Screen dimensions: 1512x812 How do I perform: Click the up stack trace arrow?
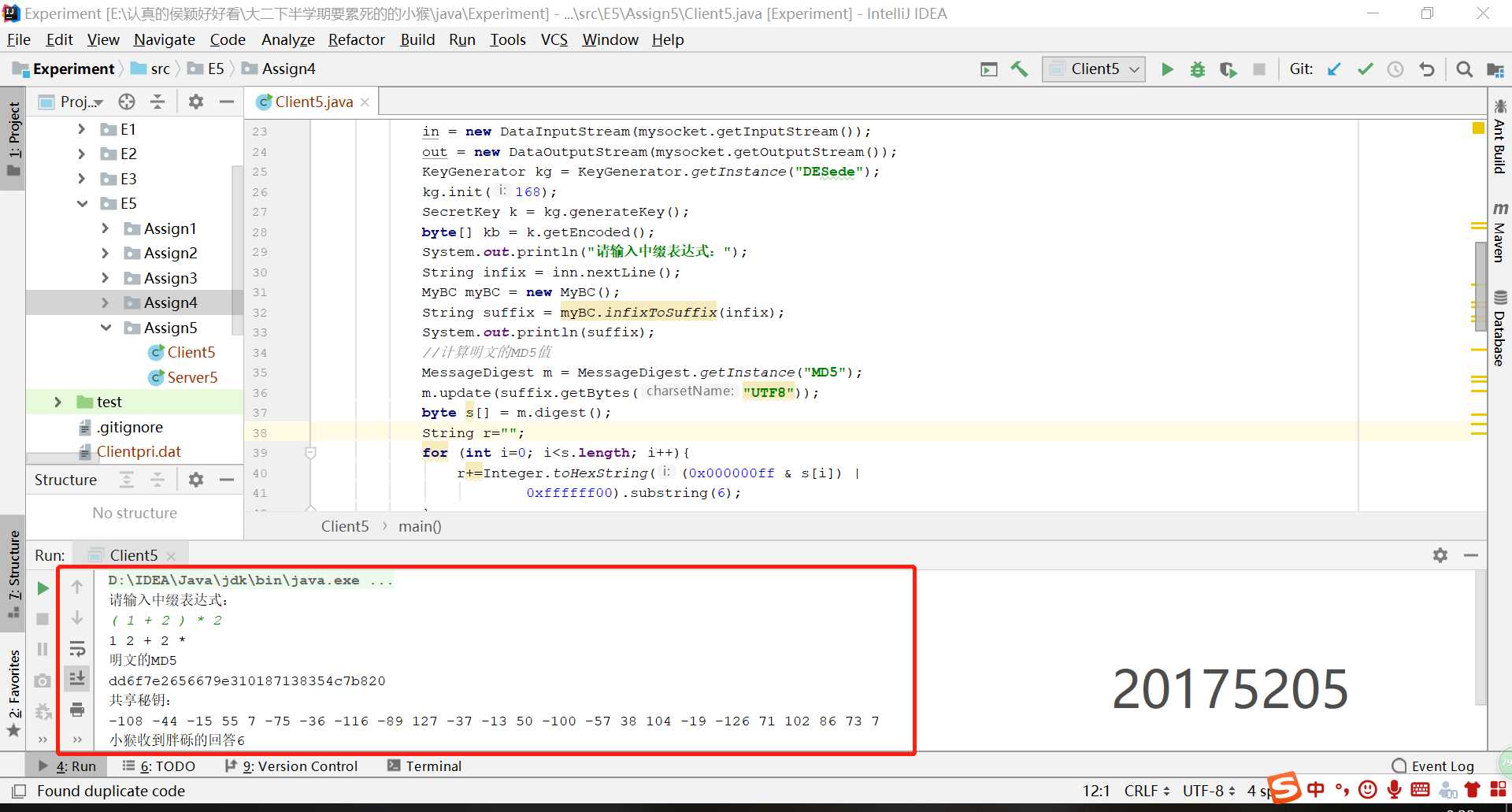pyautogui.click(x=77, y=587)
